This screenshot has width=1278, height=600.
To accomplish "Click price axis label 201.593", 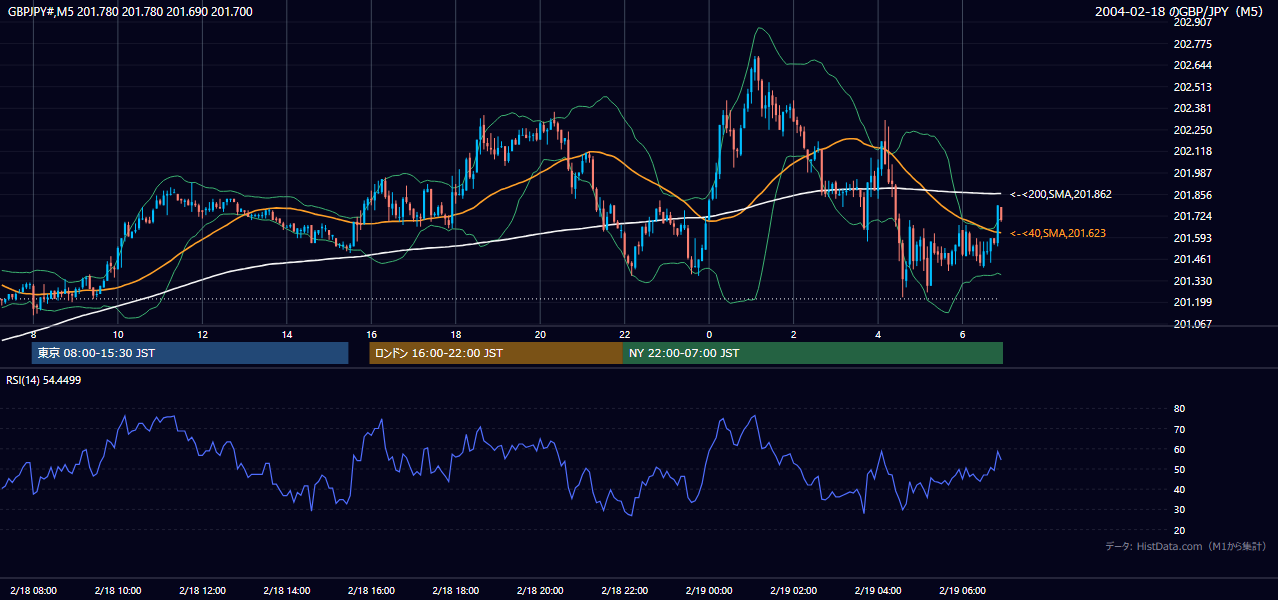I will [x=1192, y=238].
